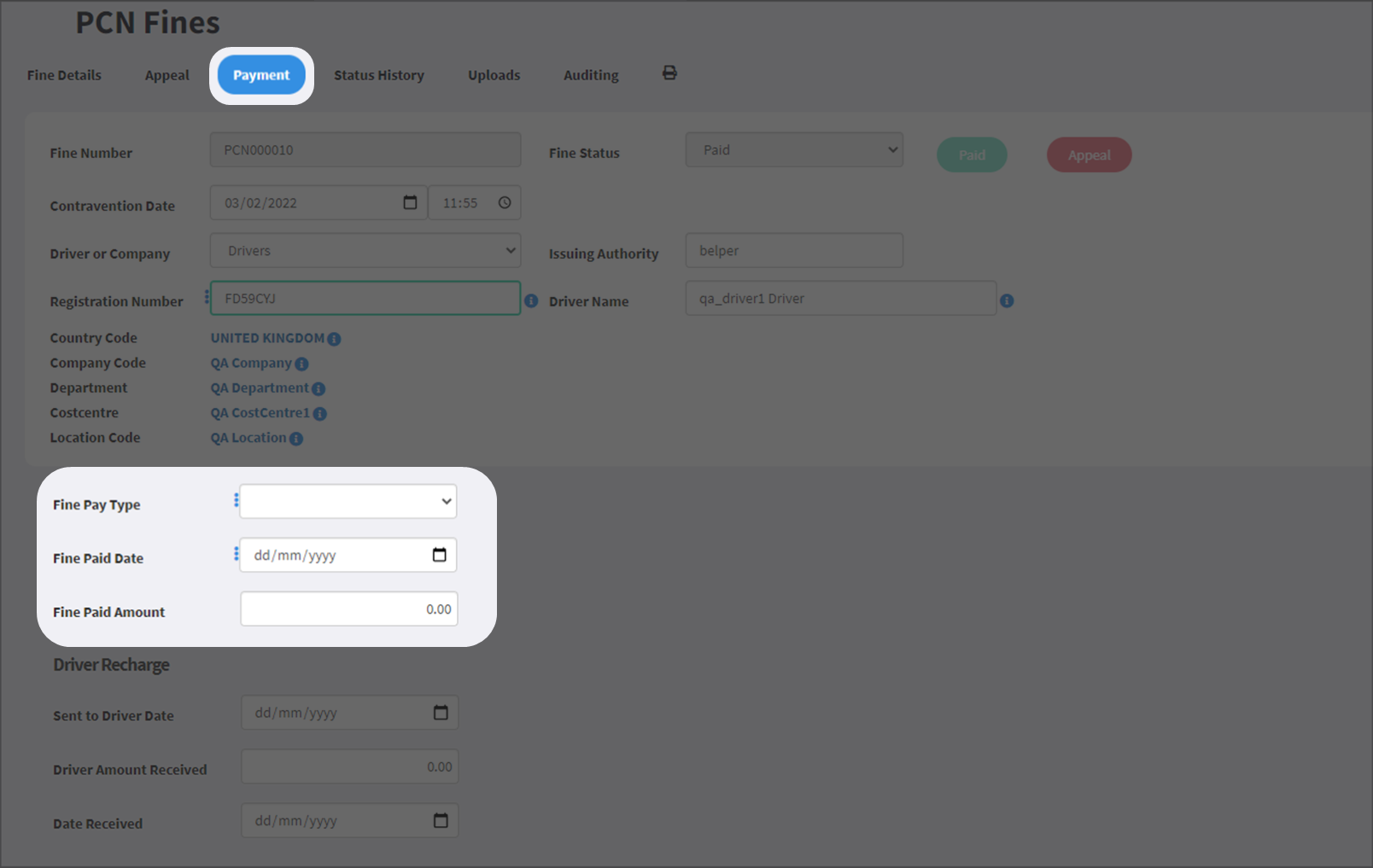Click the print icon next to Auditing

(669, 73)
